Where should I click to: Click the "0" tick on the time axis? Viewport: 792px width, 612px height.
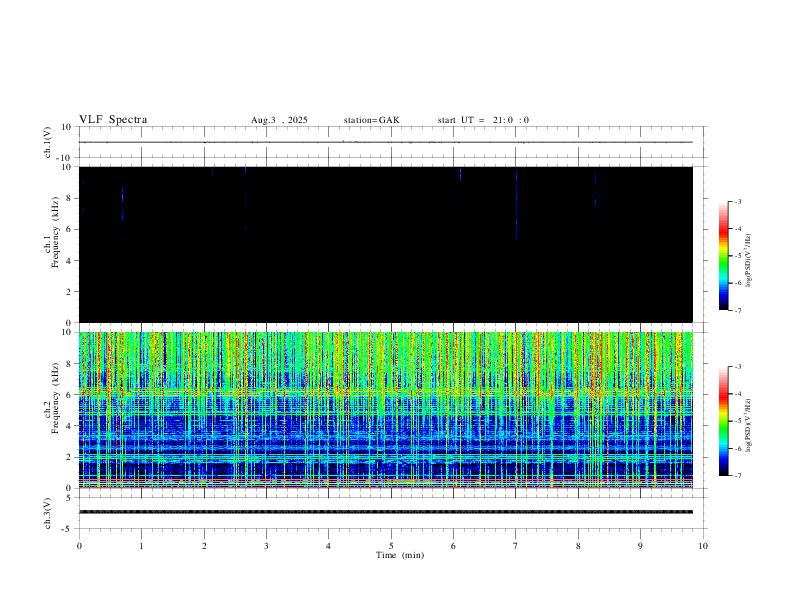[79, 546]
